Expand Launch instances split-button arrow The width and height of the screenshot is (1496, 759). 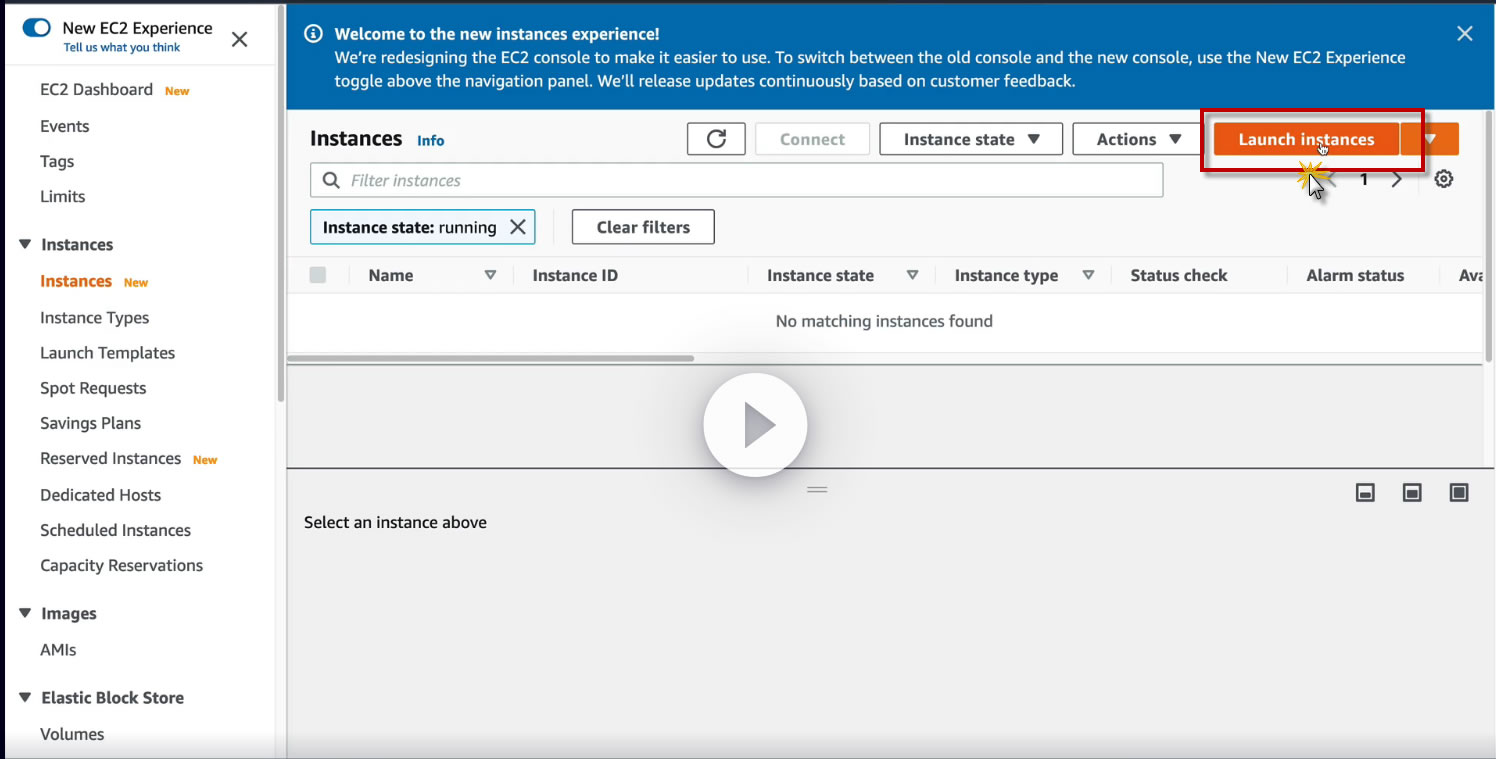tap(1430, 139)
